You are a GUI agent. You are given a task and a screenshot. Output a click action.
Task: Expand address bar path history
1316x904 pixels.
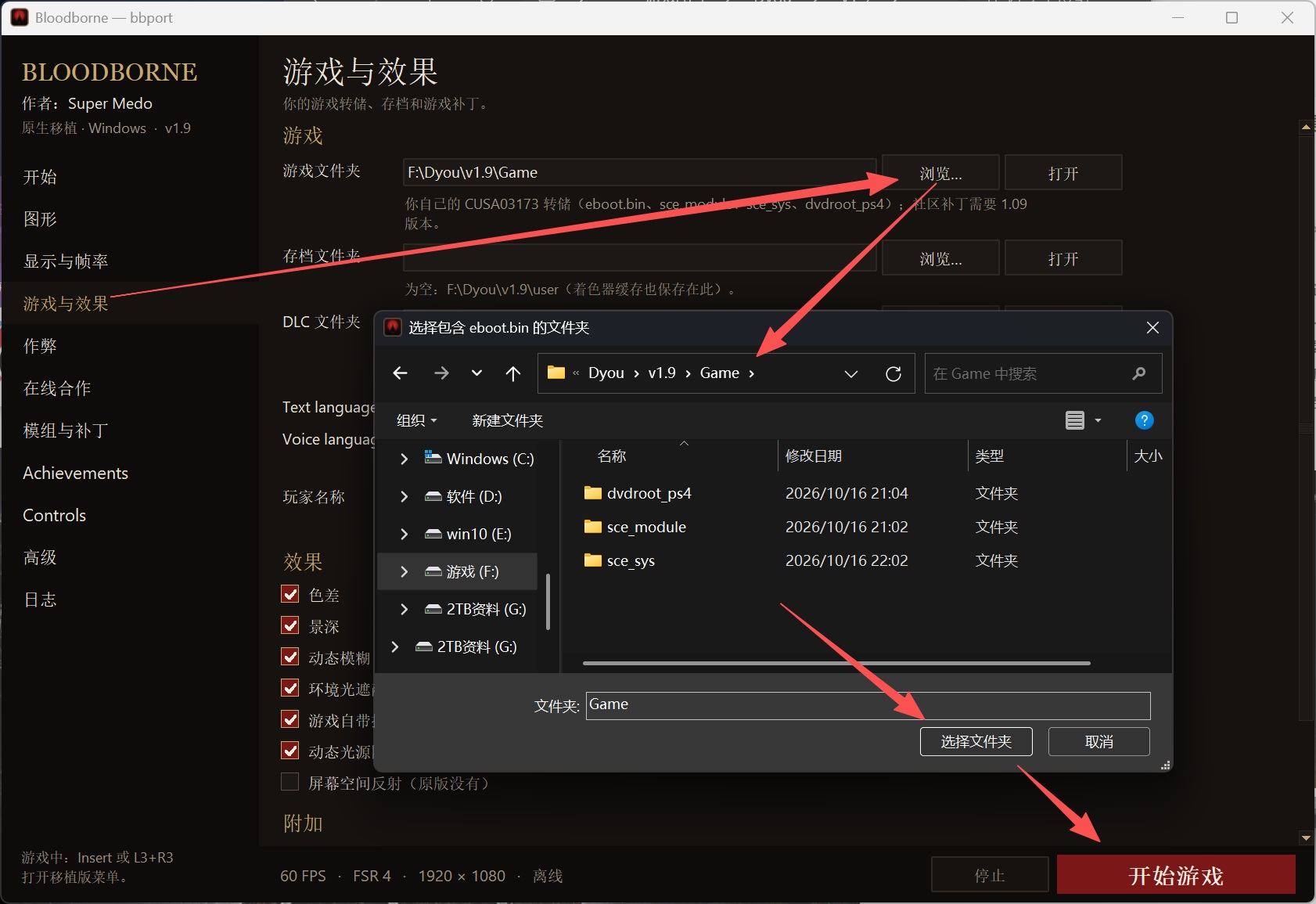pos(851,373)
